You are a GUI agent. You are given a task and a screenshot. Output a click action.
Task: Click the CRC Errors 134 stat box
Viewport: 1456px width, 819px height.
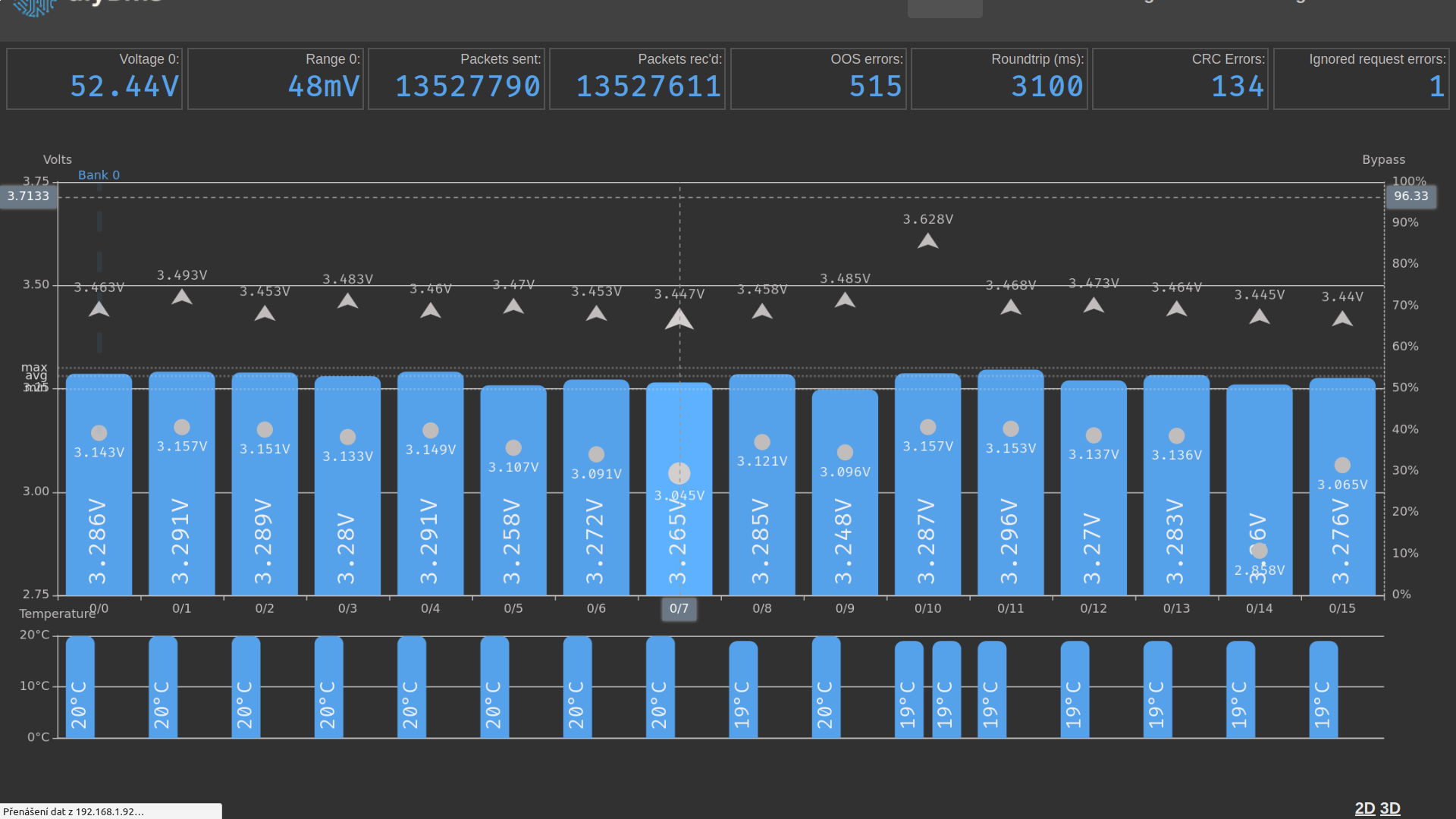point(1180,79)
